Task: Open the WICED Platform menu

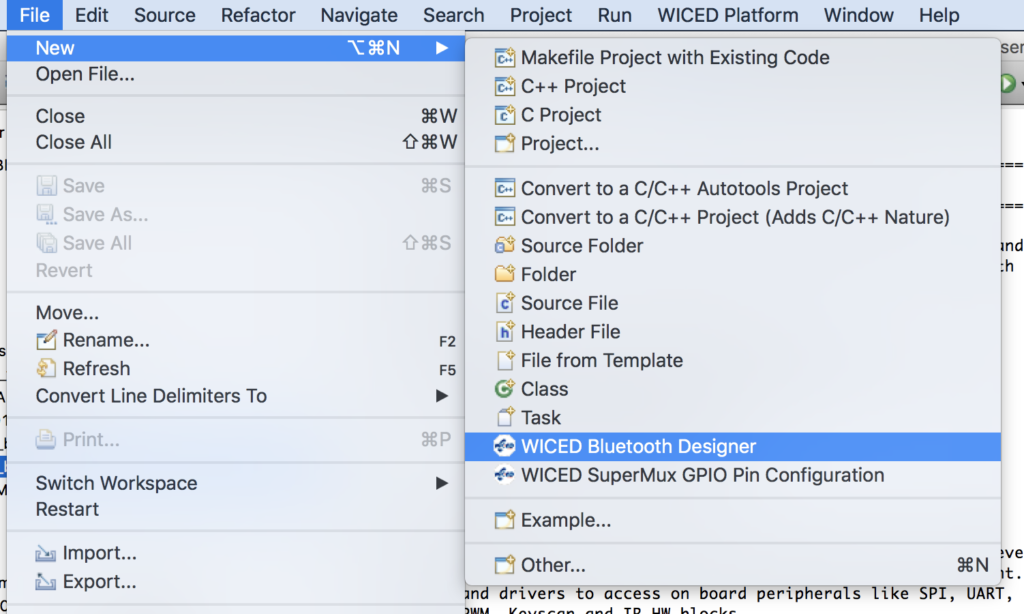Action: (728, 15)
